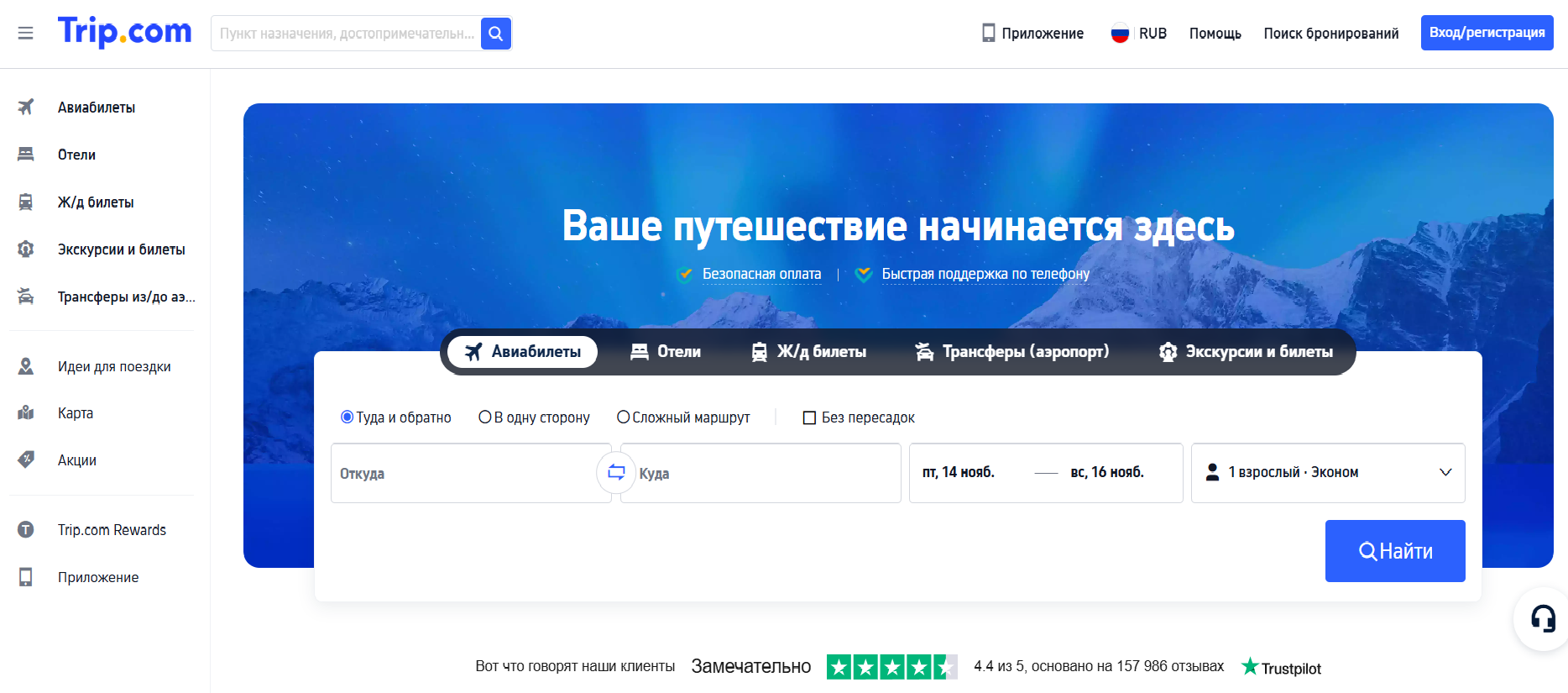Open the RUB currency selector
This screenshot has width=1568, height=693.
tap(1138, 34)
